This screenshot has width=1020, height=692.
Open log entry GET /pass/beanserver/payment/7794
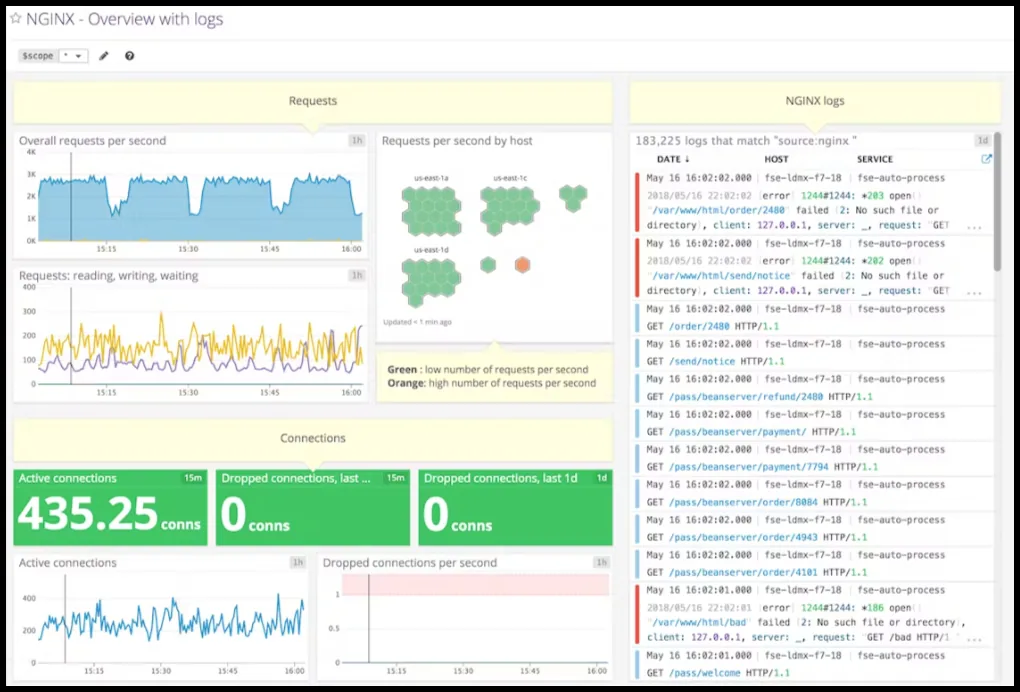coord(814,458)
